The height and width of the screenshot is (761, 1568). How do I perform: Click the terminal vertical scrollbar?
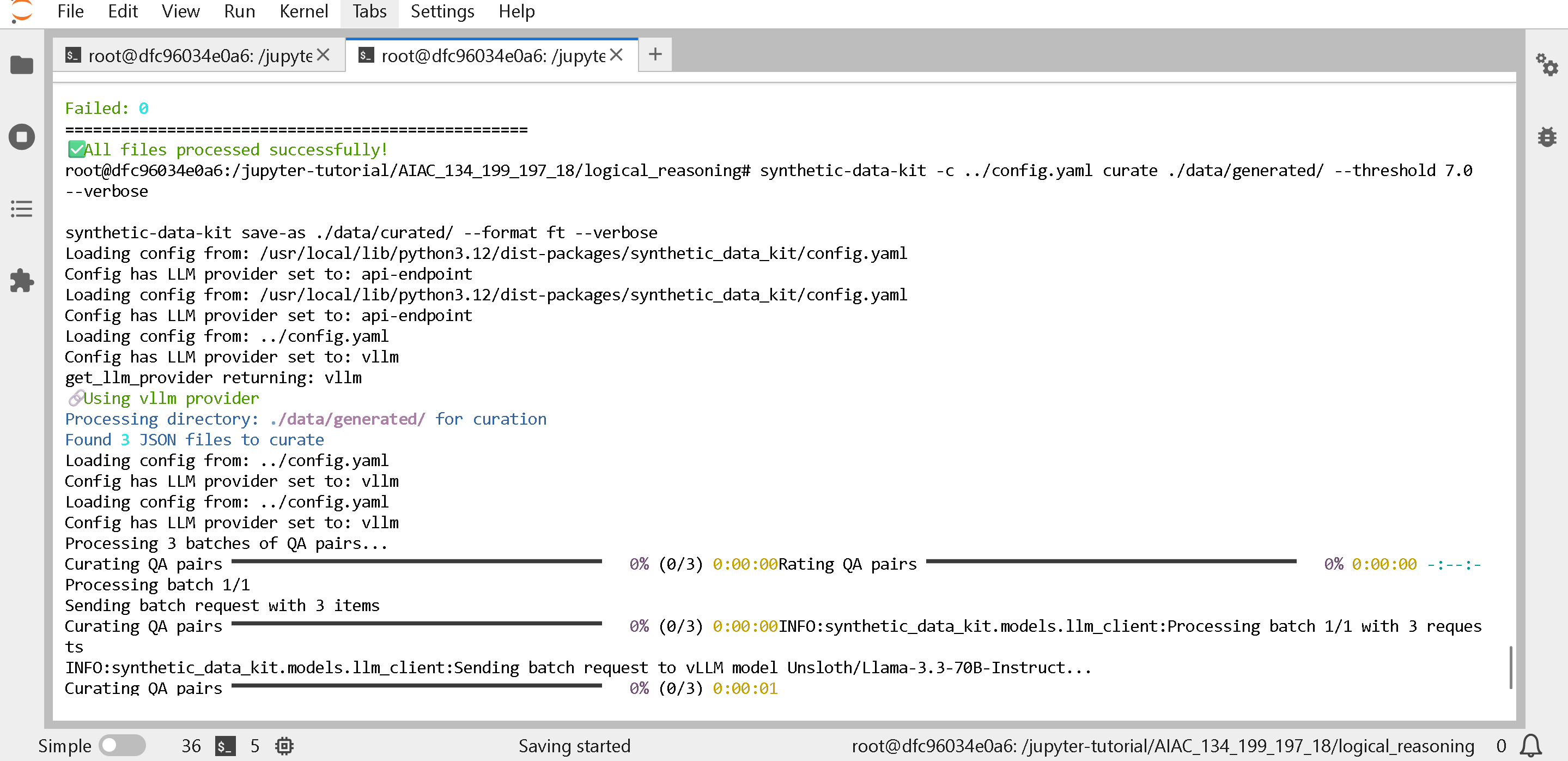coord(1511,667)
